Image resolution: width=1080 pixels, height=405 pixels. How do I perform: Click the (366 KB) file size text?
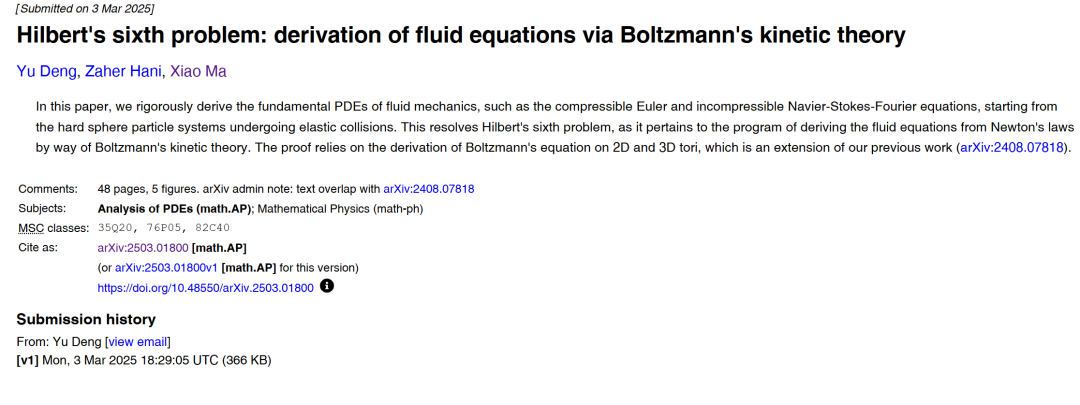(x=246, y=359)
